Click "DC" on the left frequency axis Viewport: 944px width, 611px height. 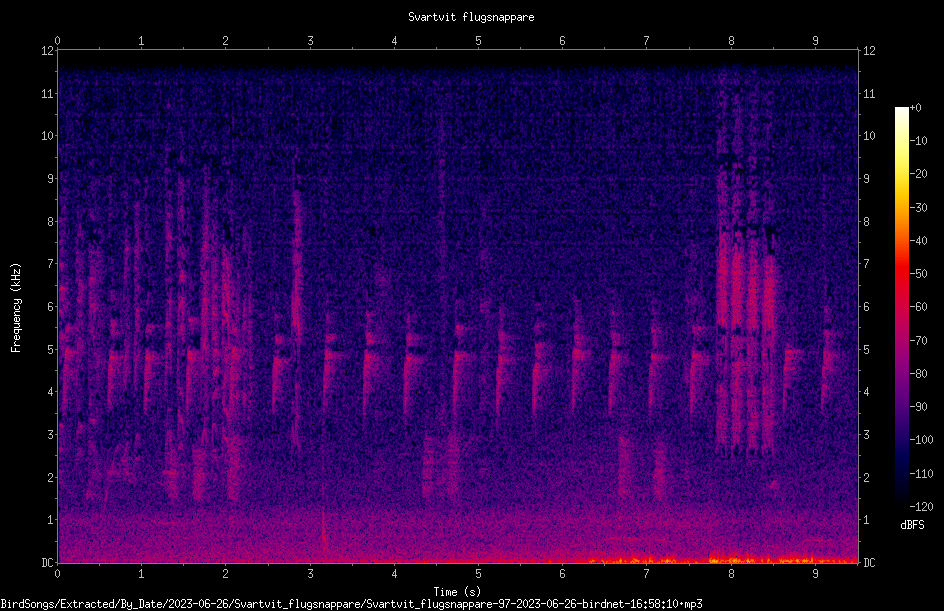pos(47,563)
